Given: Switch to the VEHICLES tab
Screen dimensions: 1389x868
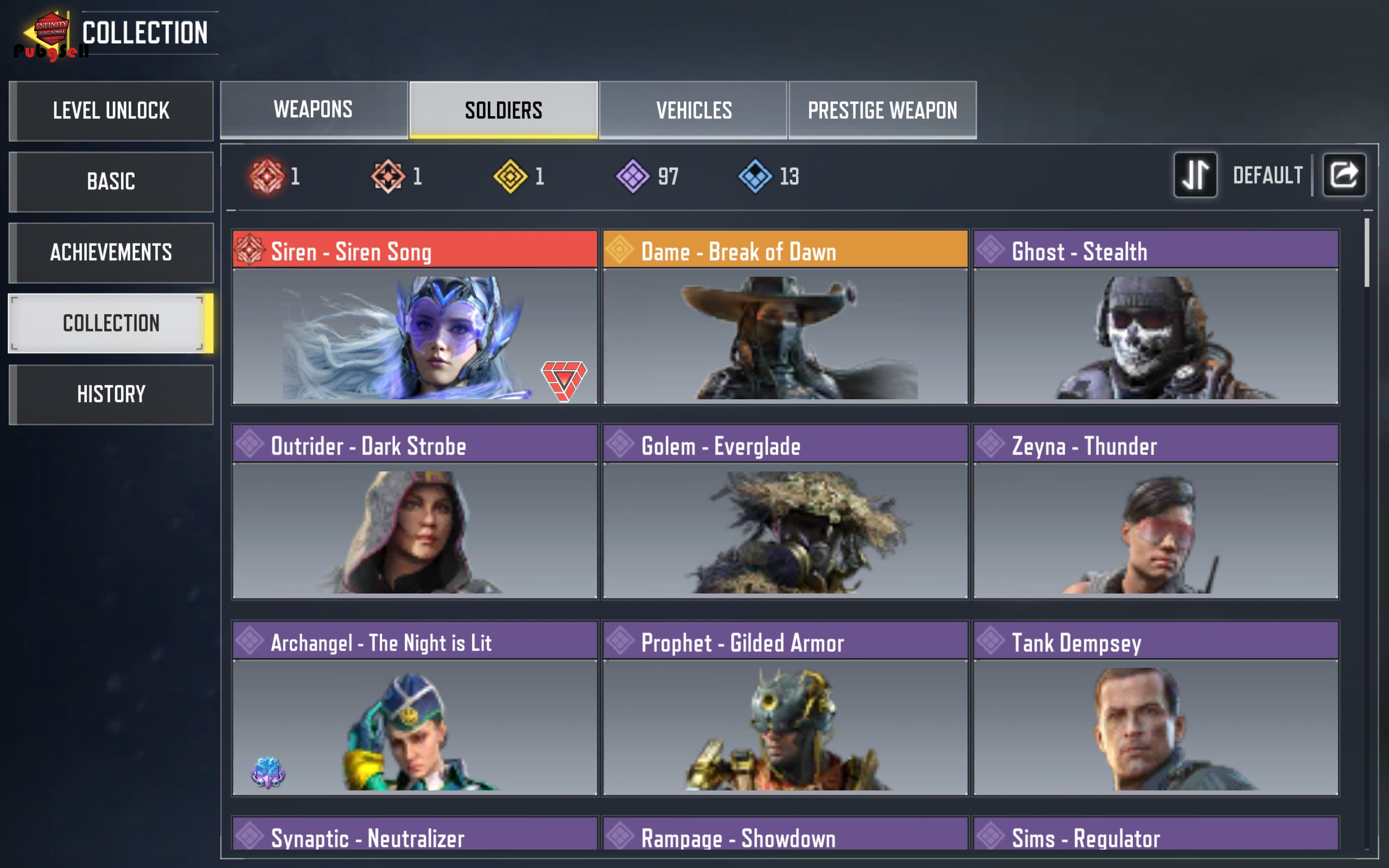Looking at the screenshot, I should pos(693,110).
